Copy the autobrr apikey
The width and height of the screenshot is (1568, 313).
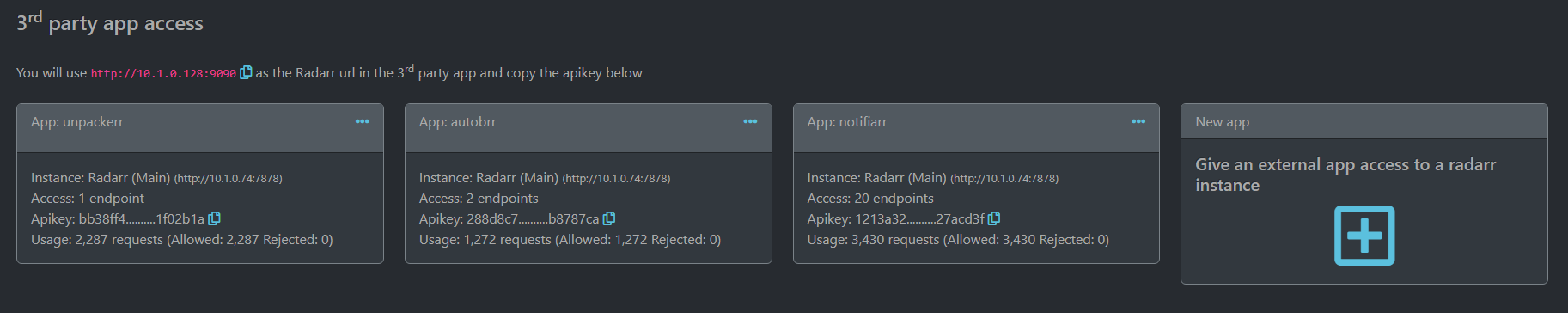(x=608, y=218)
